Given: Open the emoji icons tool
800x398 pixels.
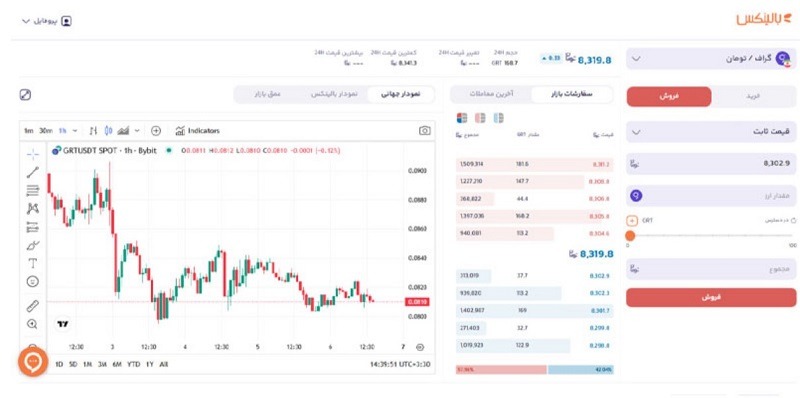Looking at the screenshot, I should point(33,282).
